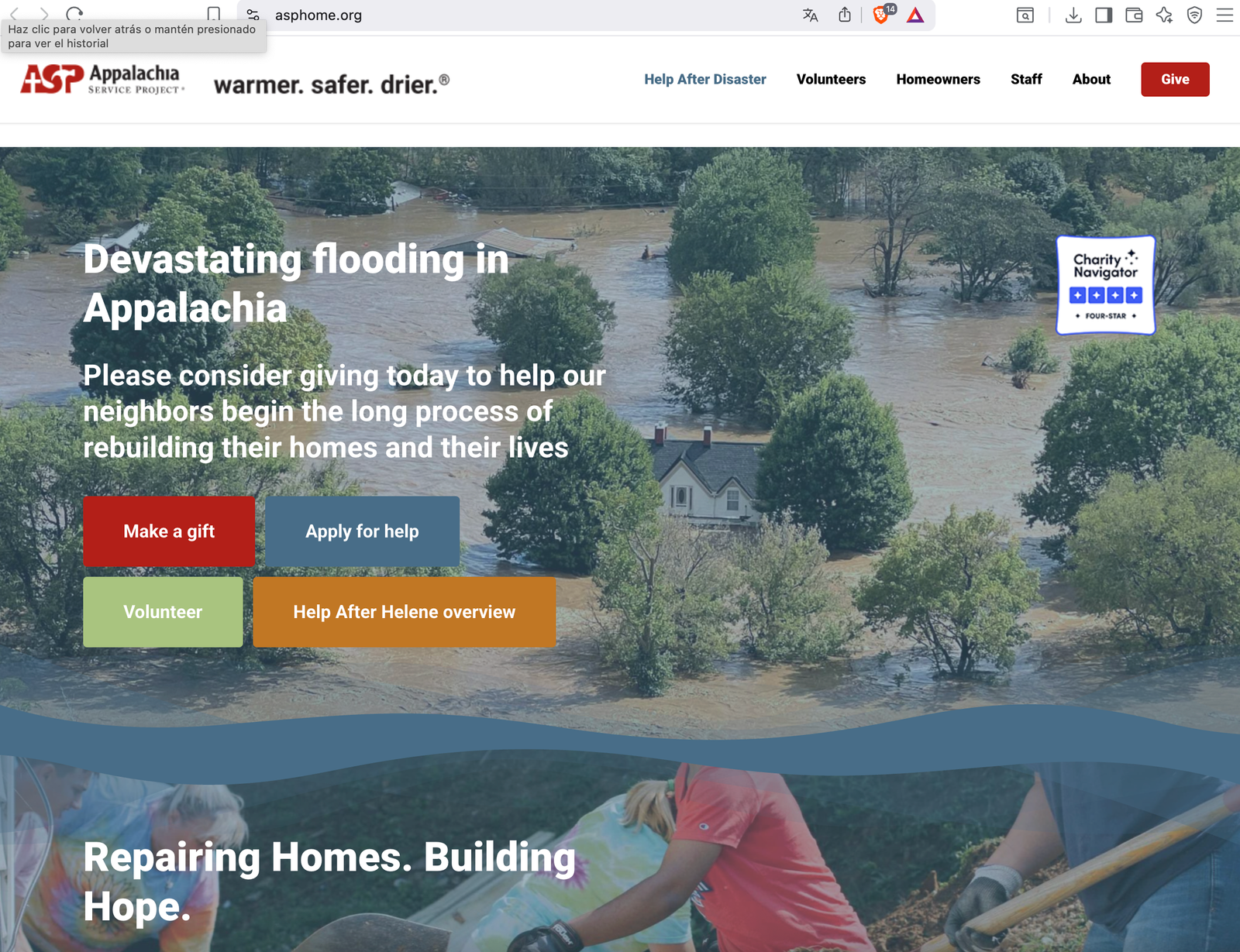
Task: Click the Brave Shields lion icon
Action: tap(880, 15)
